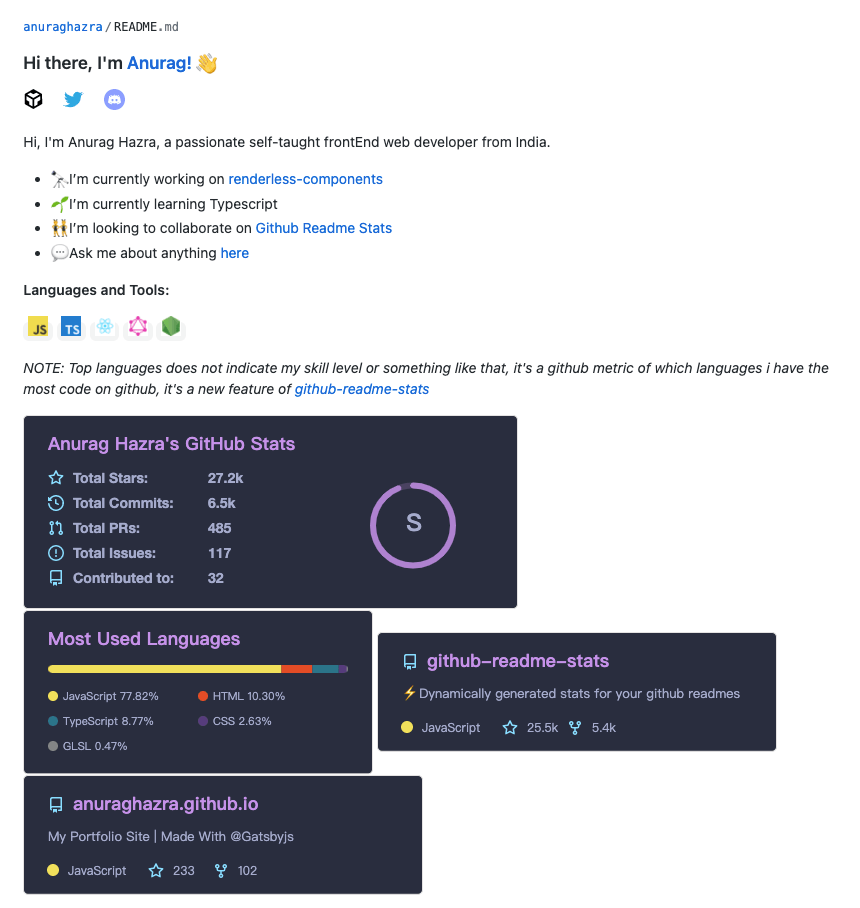Click the star icon next to Total Stars

[x=55, y=478]
